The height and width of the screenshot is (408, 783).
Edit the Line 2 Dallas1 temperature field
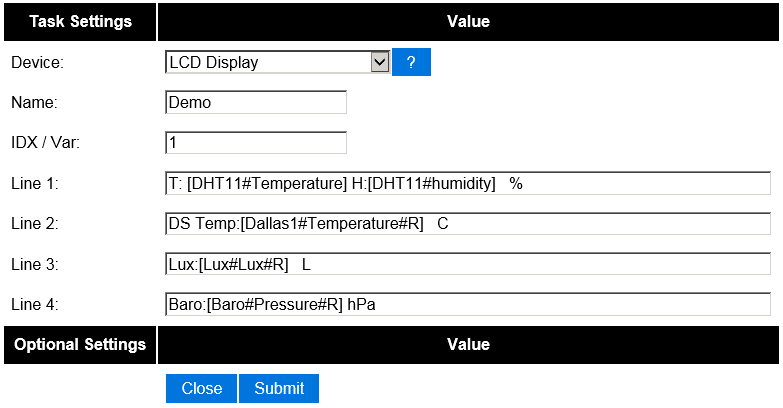[468, 224]
